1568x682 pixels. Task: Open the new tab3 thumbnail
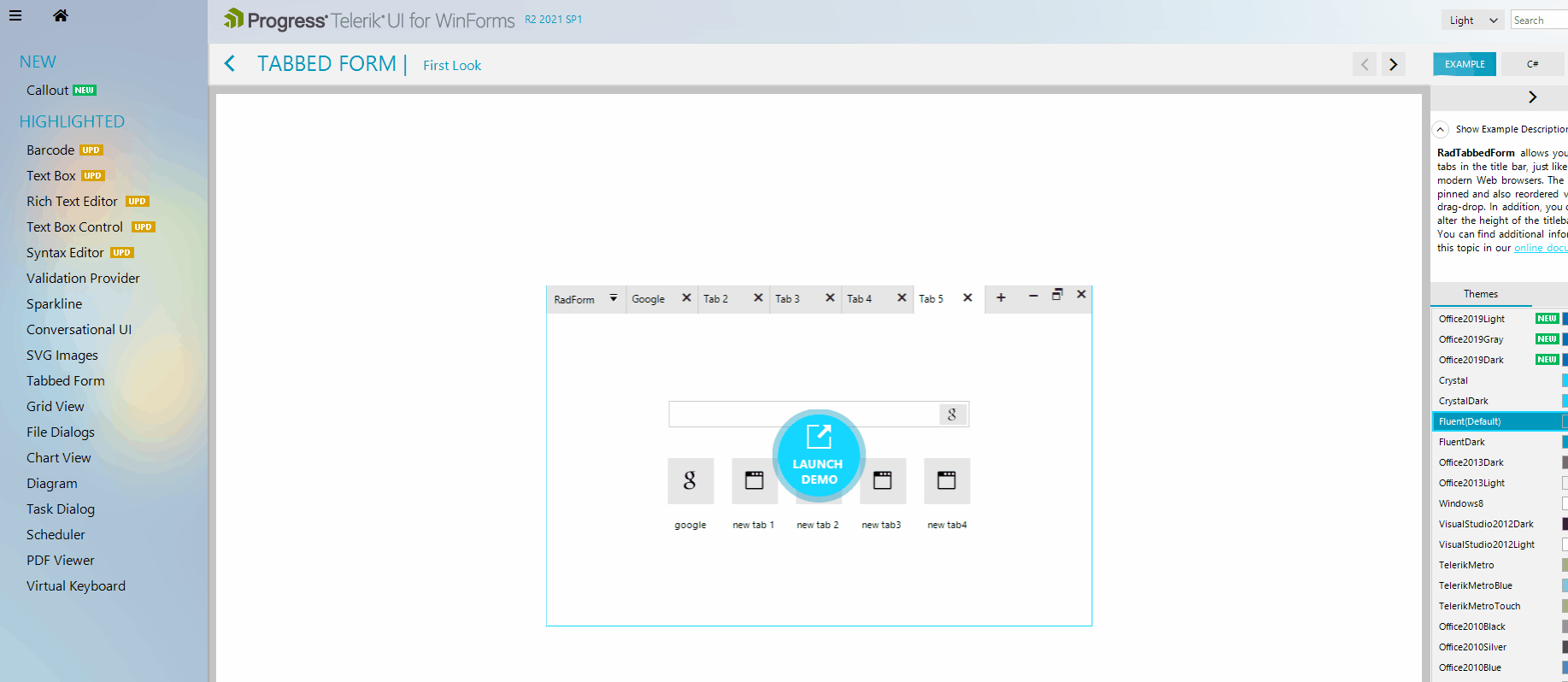883,480
